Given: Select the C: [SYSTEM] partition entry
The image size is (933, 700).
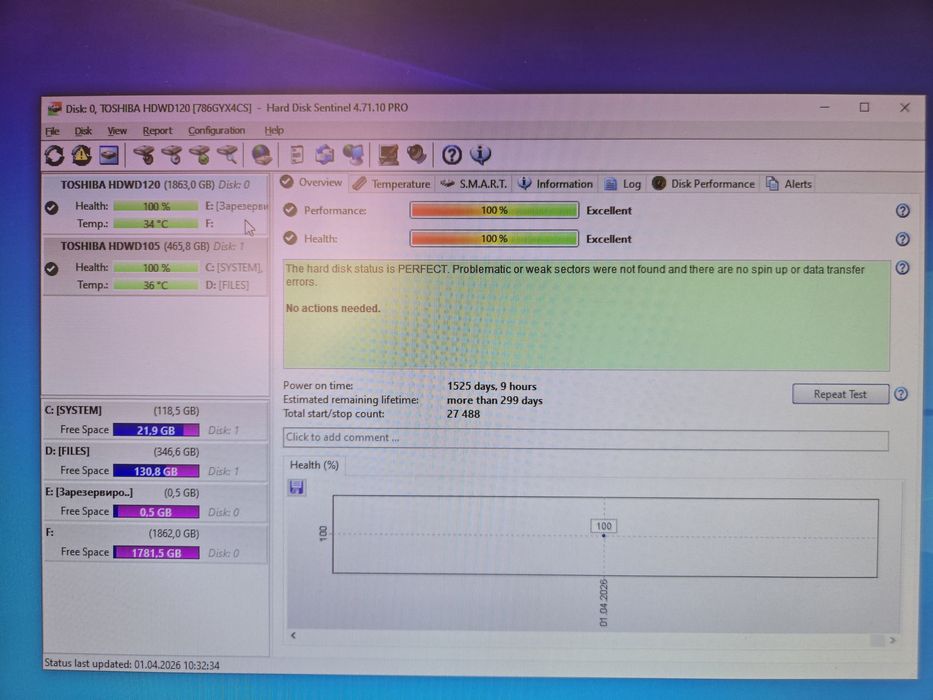Looking at the screenshot, I should (155, 420).
